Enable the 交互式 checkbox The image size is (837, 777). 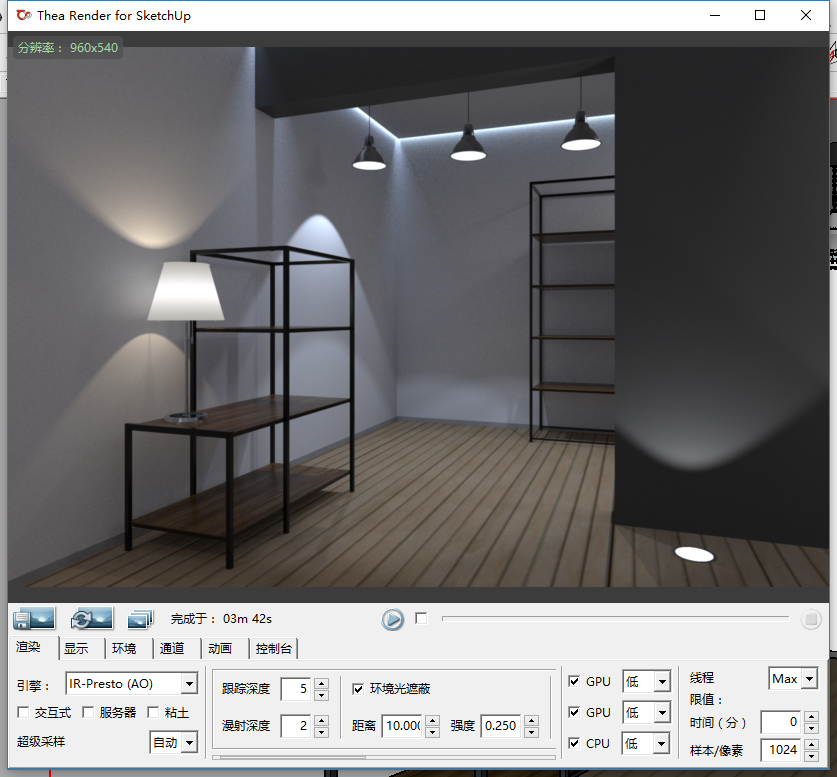click(x=23, y=712)
